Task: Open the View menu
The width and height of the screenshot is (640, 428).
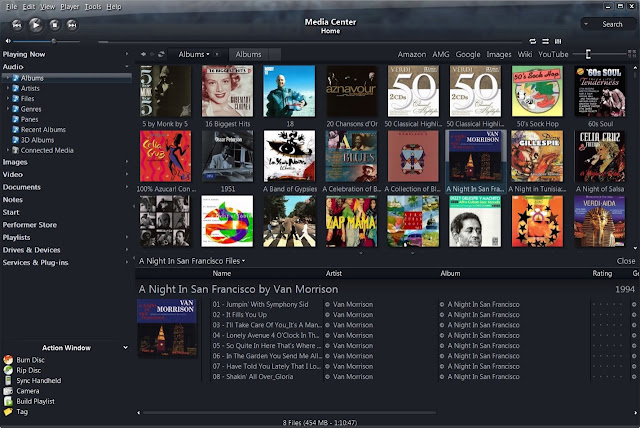Action: pyautogui.click(x=47, y=7)
